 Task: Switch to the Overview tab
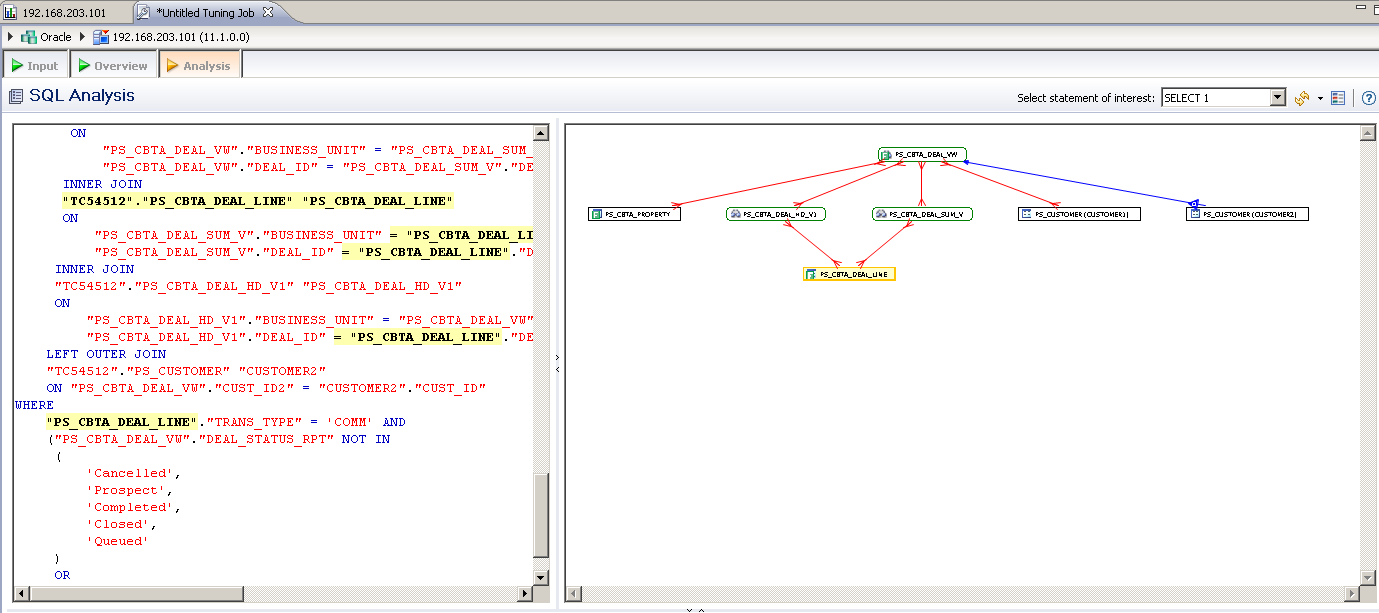point(113,66)
